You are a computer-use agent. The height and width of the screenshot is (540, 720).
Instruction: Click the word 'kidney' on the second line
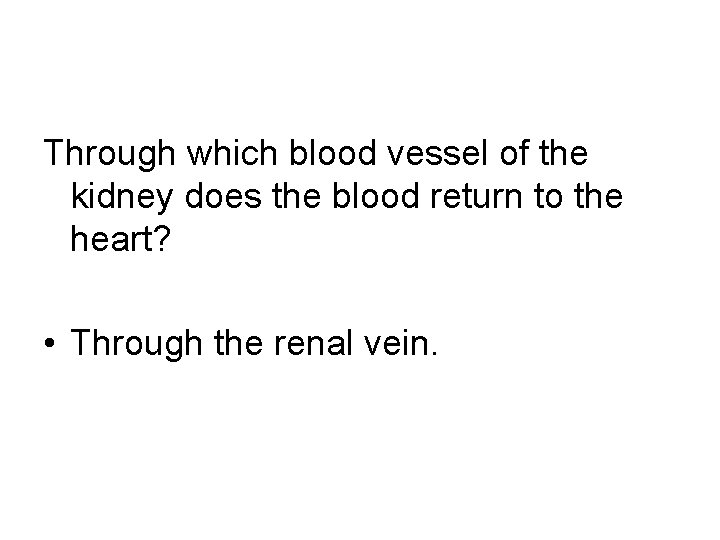(x=122, y=198)
